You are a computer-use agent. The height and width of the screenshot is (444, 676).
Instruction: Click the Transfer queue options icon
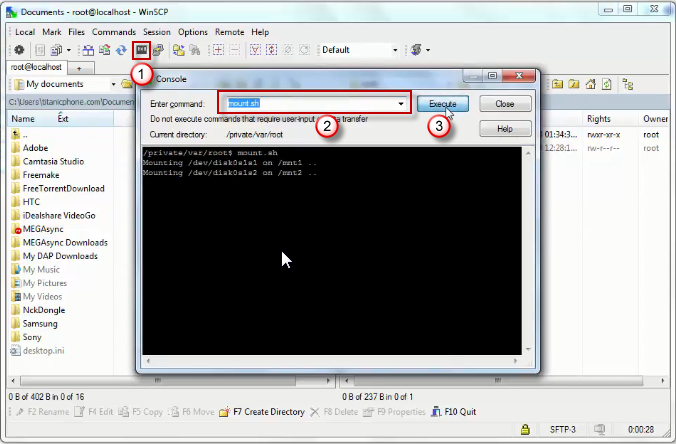pyautogui.click(x=56, y=50)
